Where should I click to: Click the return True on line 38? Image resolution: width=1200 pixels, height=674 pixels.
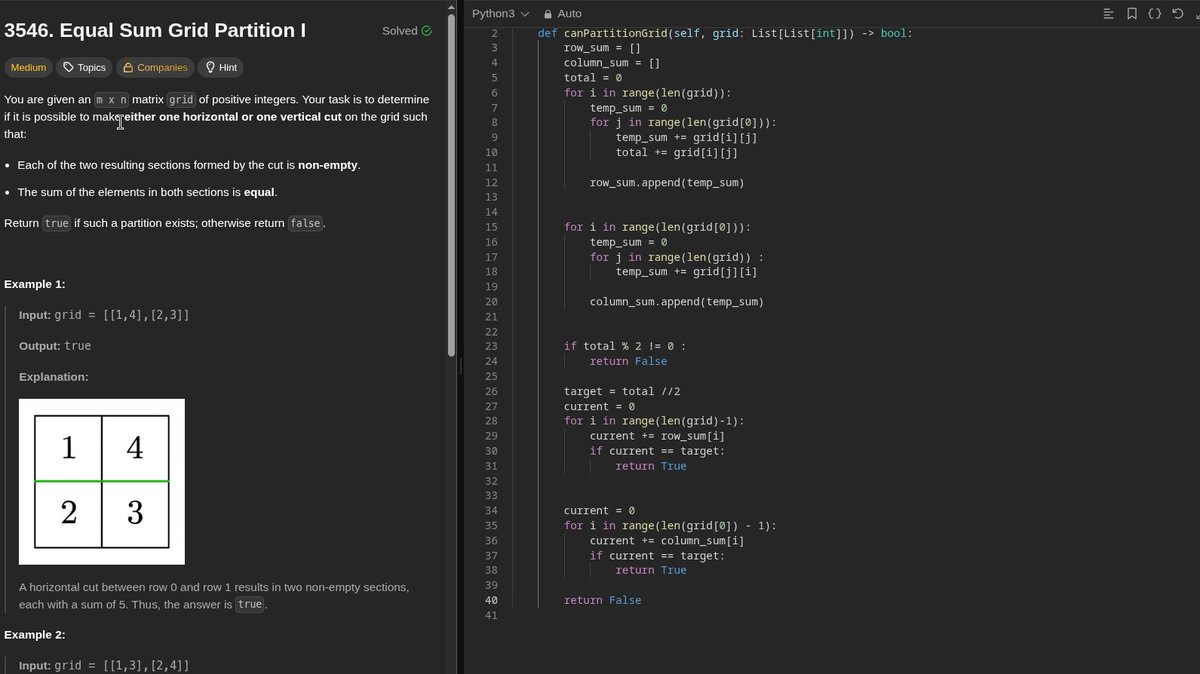650,570
